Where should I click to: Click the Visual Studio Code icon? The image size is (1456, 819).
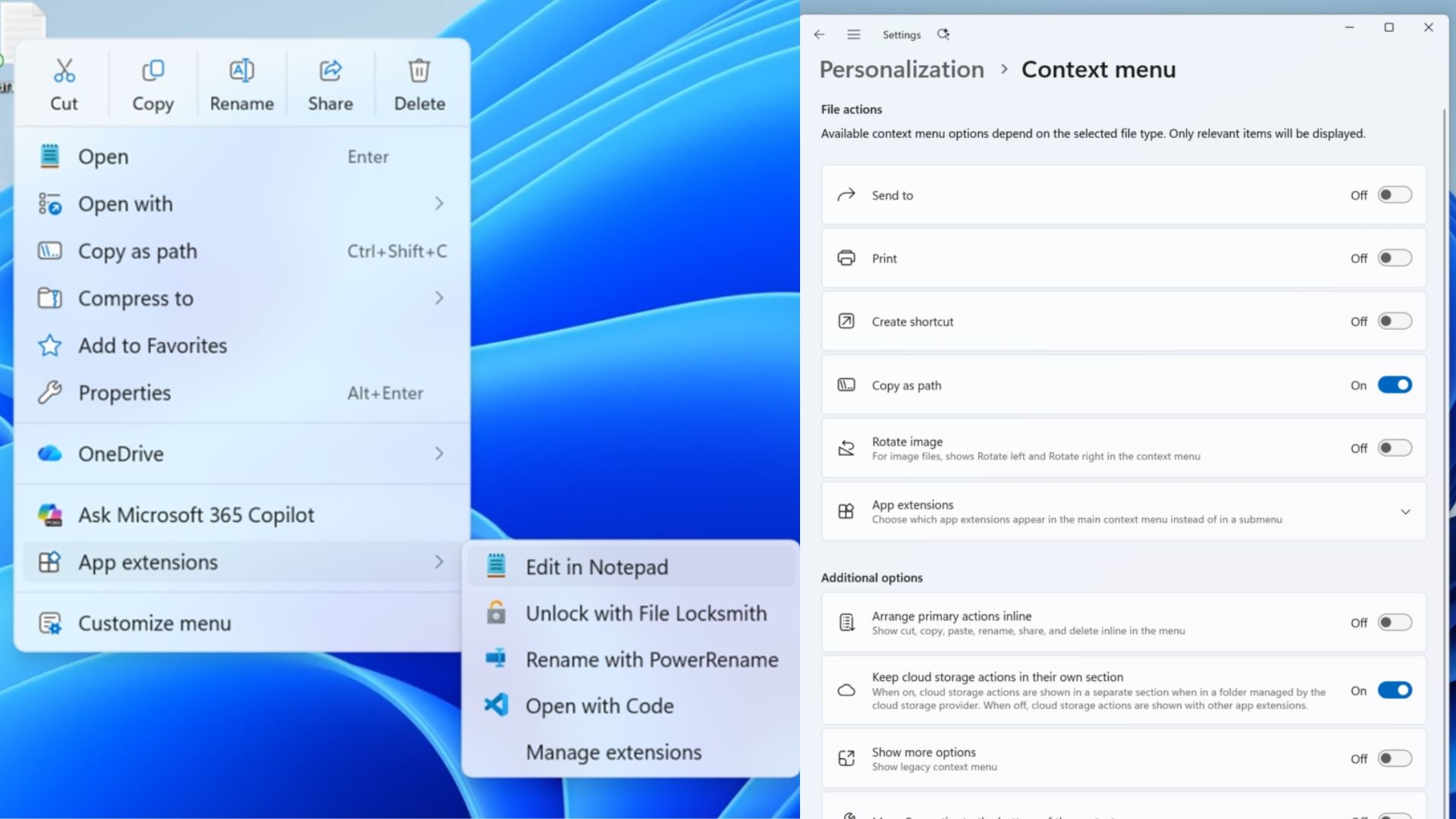coord(496,705)
